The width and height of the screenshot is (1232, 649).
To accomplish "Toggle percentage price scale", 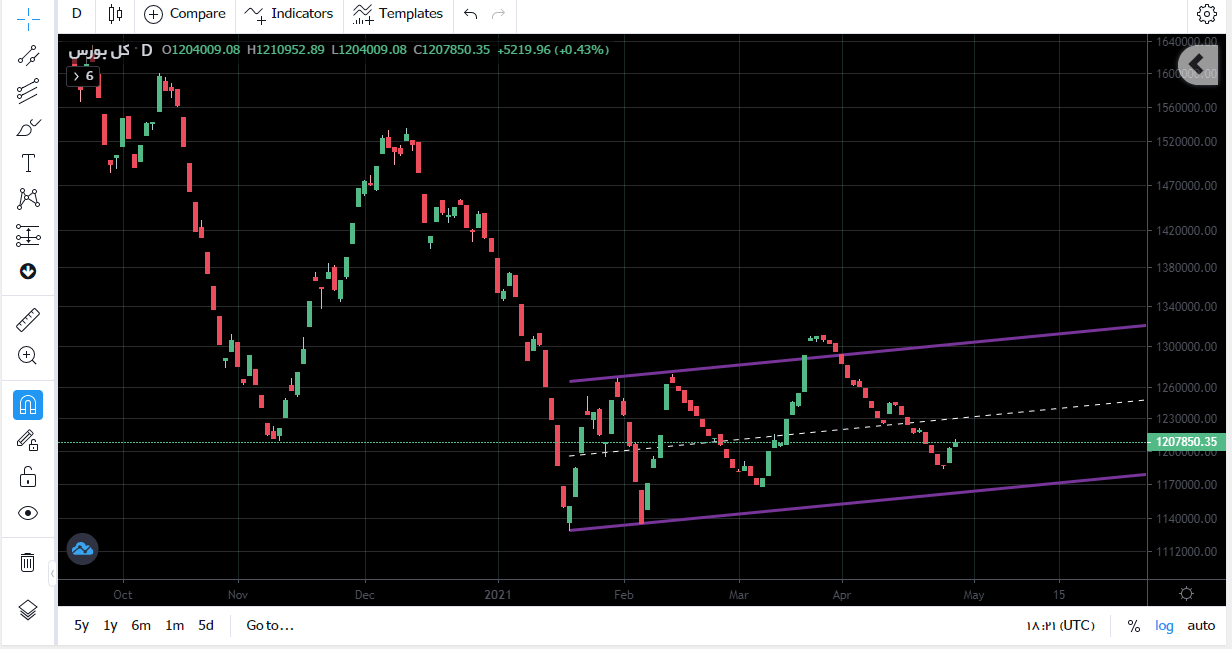I will pos(1134,626).
